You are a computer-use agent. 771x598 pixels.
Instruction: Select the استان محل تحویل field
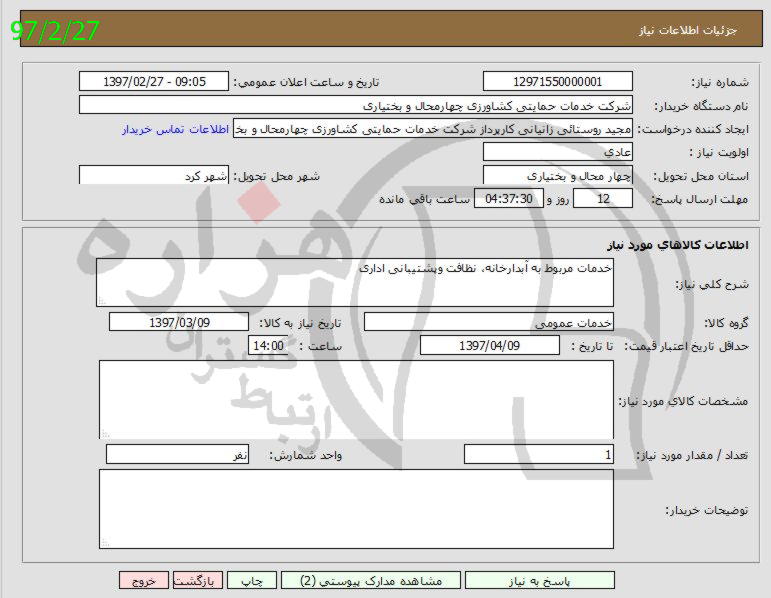(557, 176)
